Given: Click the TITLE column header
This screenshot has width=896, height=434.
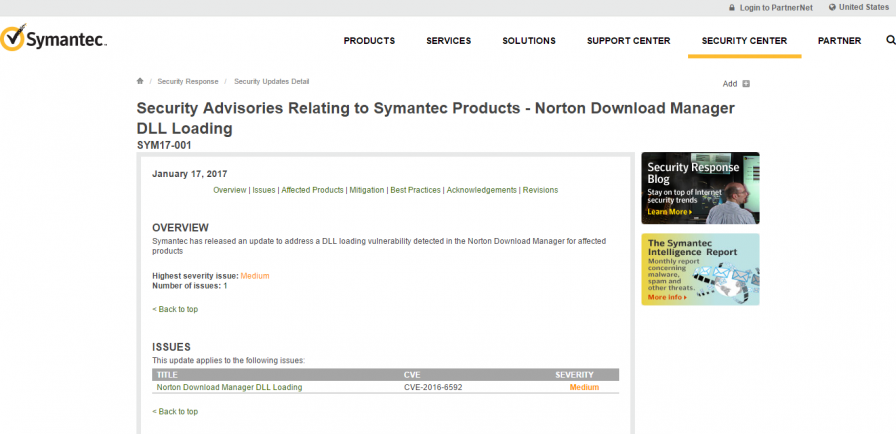Looking at the screenshot, I should coord(167,375).
